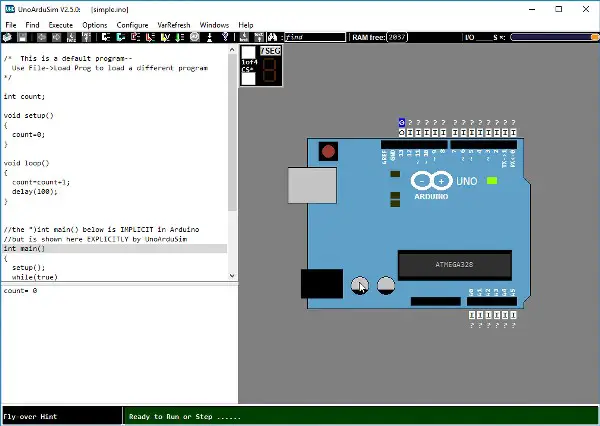Click the 'count=count+1;' code line

click(41, 182)
